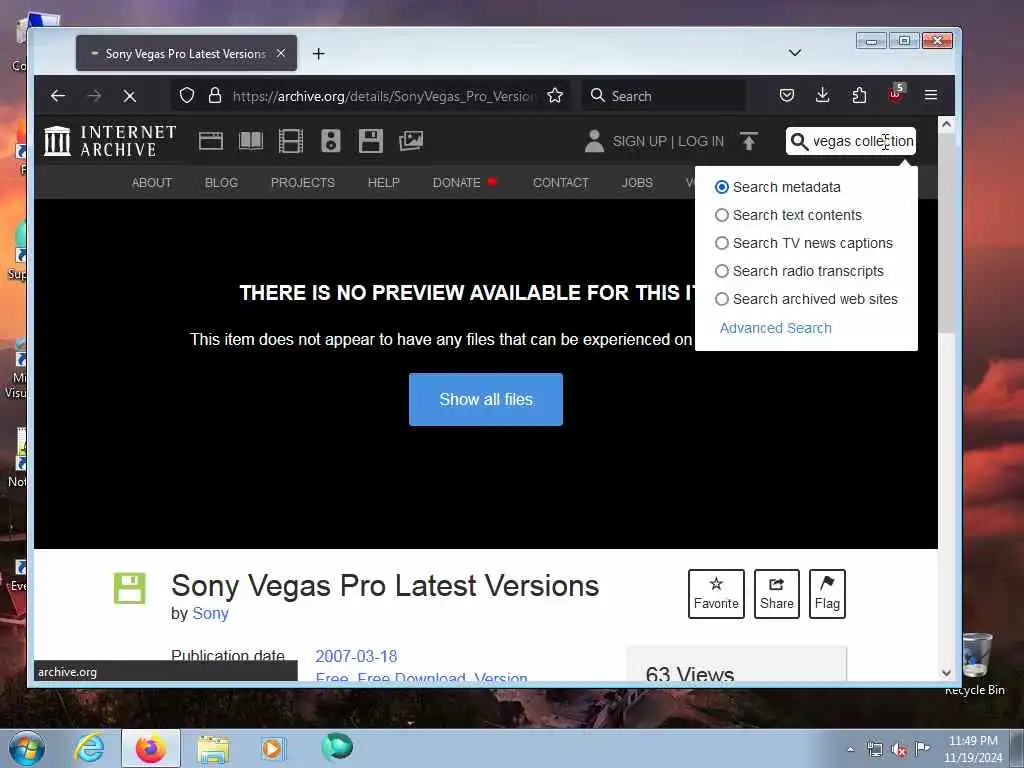Click the Favorite button
The width and height of the screenshot is (1024, 768).
(x=716, y=594)
